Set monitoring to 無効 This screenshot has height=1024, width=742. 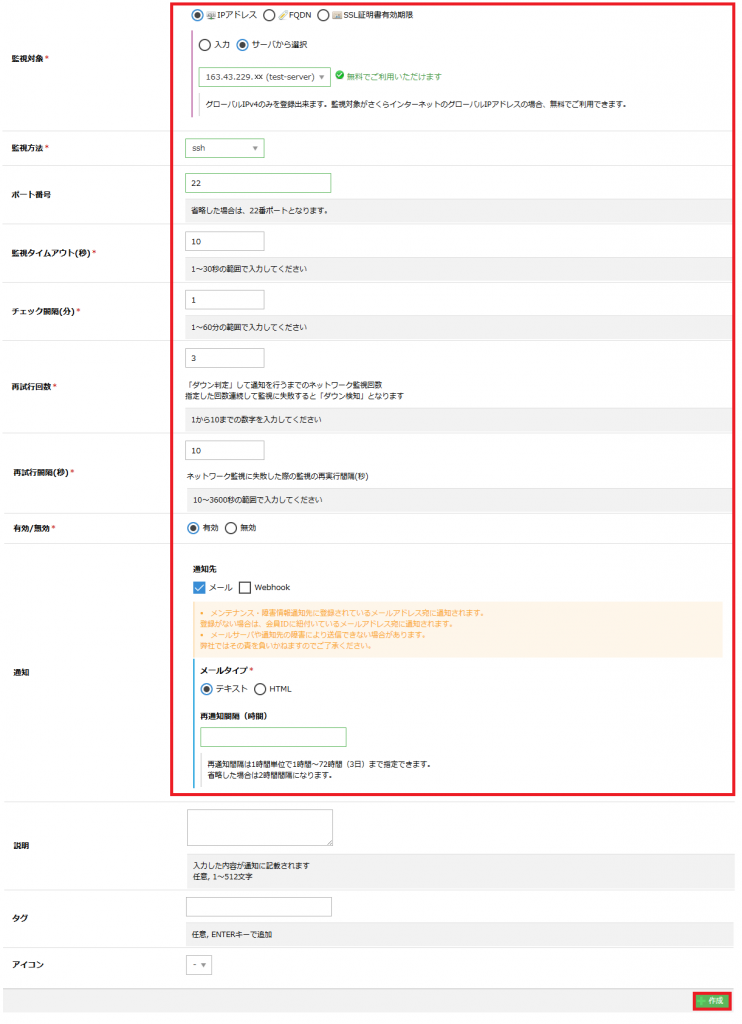point(231,528)
